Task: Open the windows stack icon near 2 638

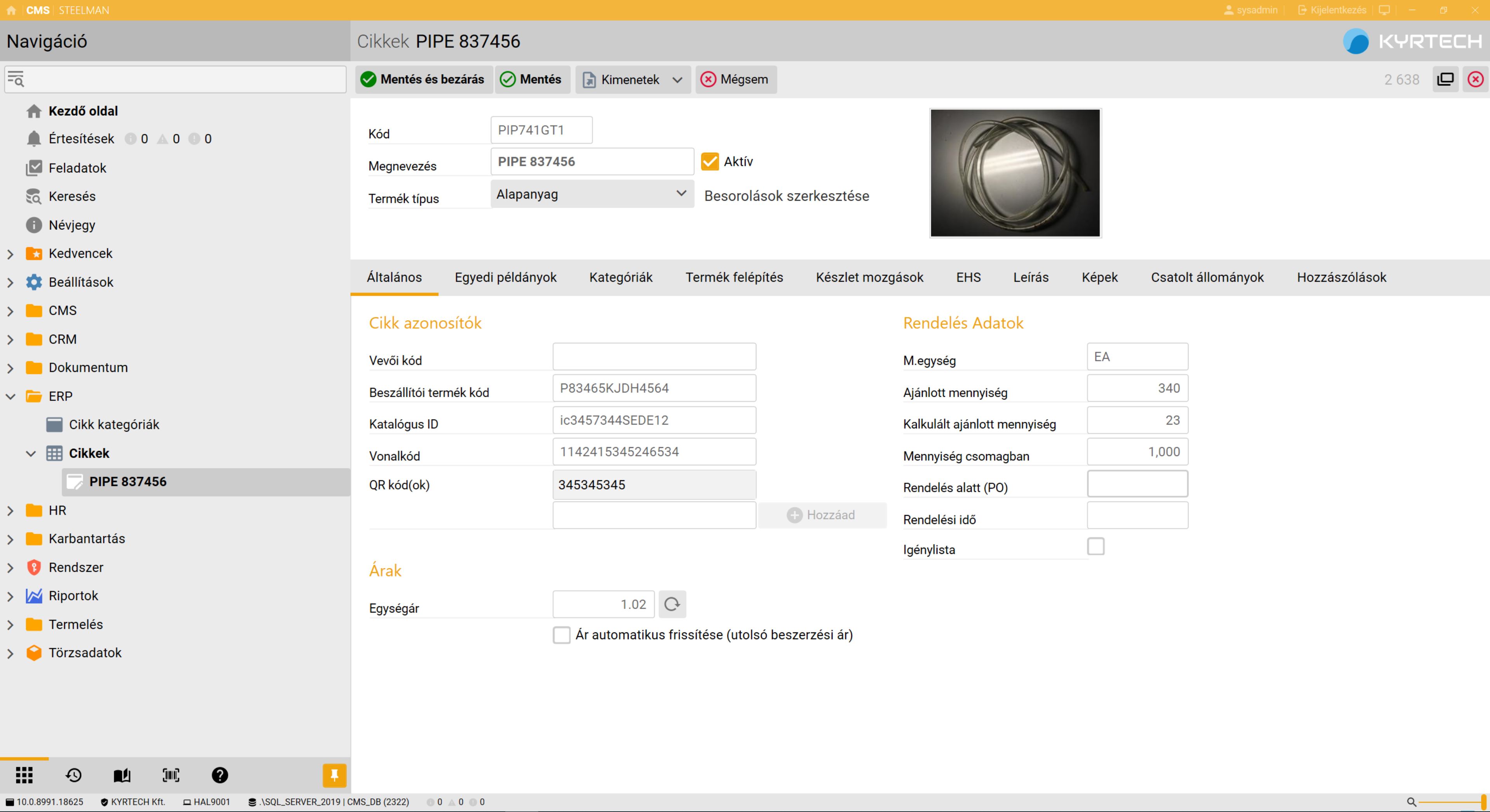Action: point(1445,79)
